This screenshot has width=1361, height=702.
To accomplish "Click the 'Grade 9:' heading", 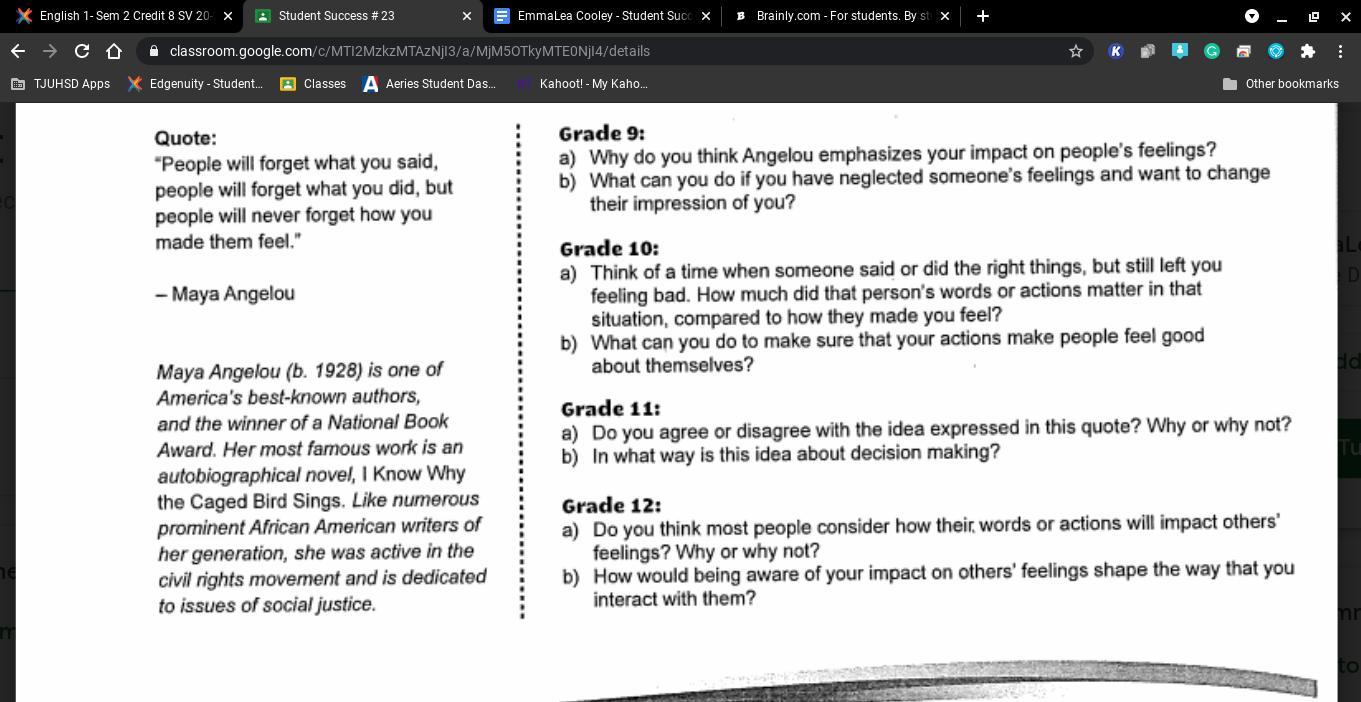I will click(601, 133).
